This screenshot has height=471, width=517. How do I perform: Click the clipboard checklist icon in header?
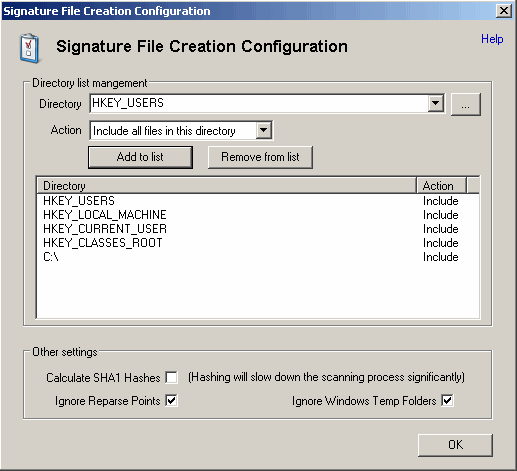coord(30,48)
